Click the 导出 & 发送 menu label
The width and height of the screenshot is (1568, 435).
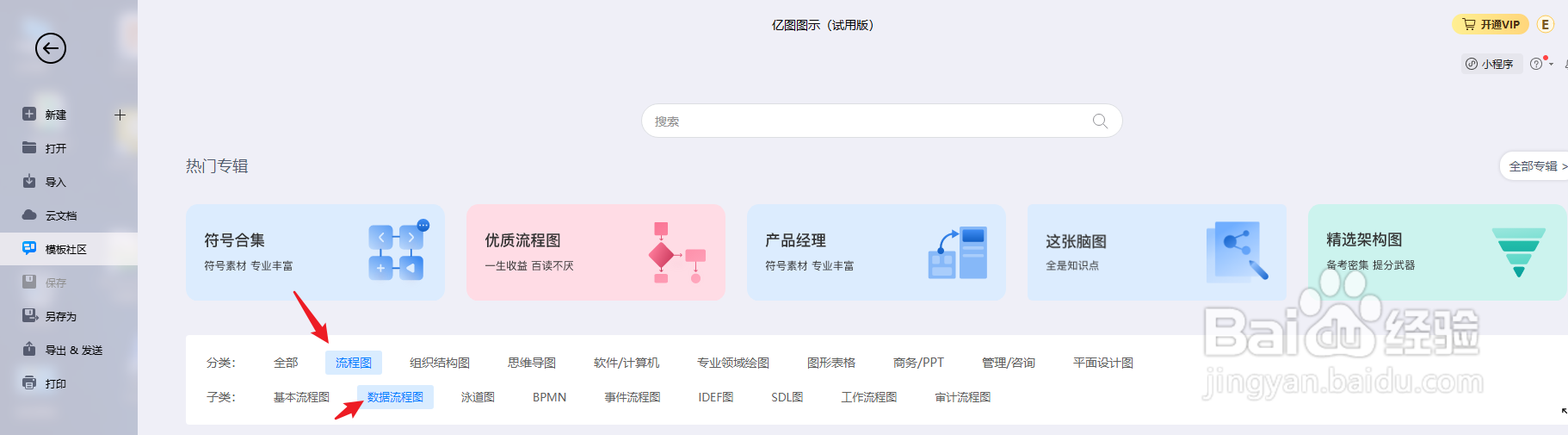(74, 350)
